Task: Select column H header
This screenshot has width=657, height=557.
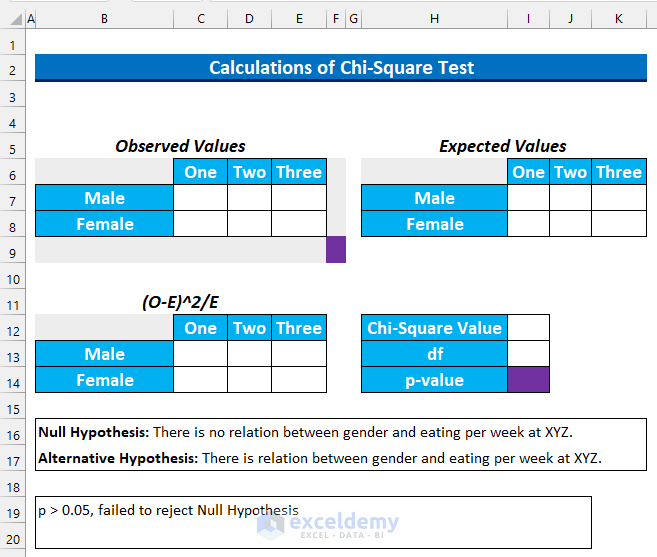Action: [434, 18]
